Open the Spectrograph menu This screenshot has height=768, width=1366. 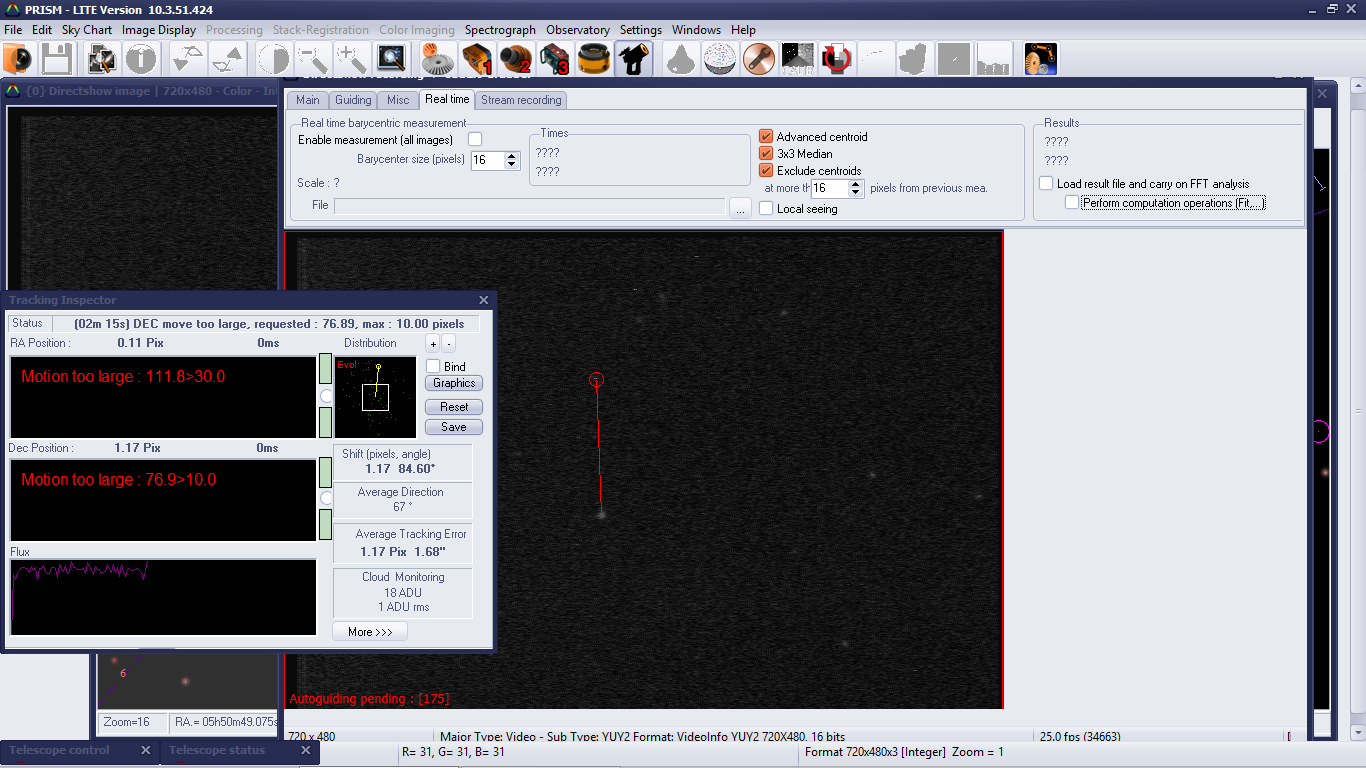point(500,30)
